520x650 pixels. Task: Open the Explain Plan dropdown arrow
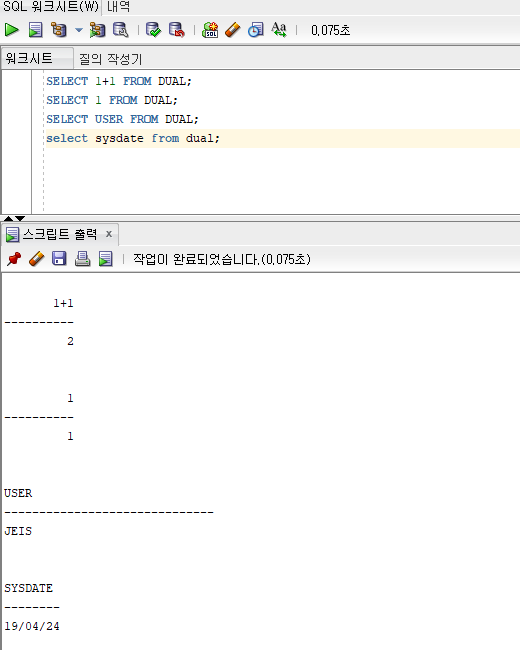(x=79, y=30)
